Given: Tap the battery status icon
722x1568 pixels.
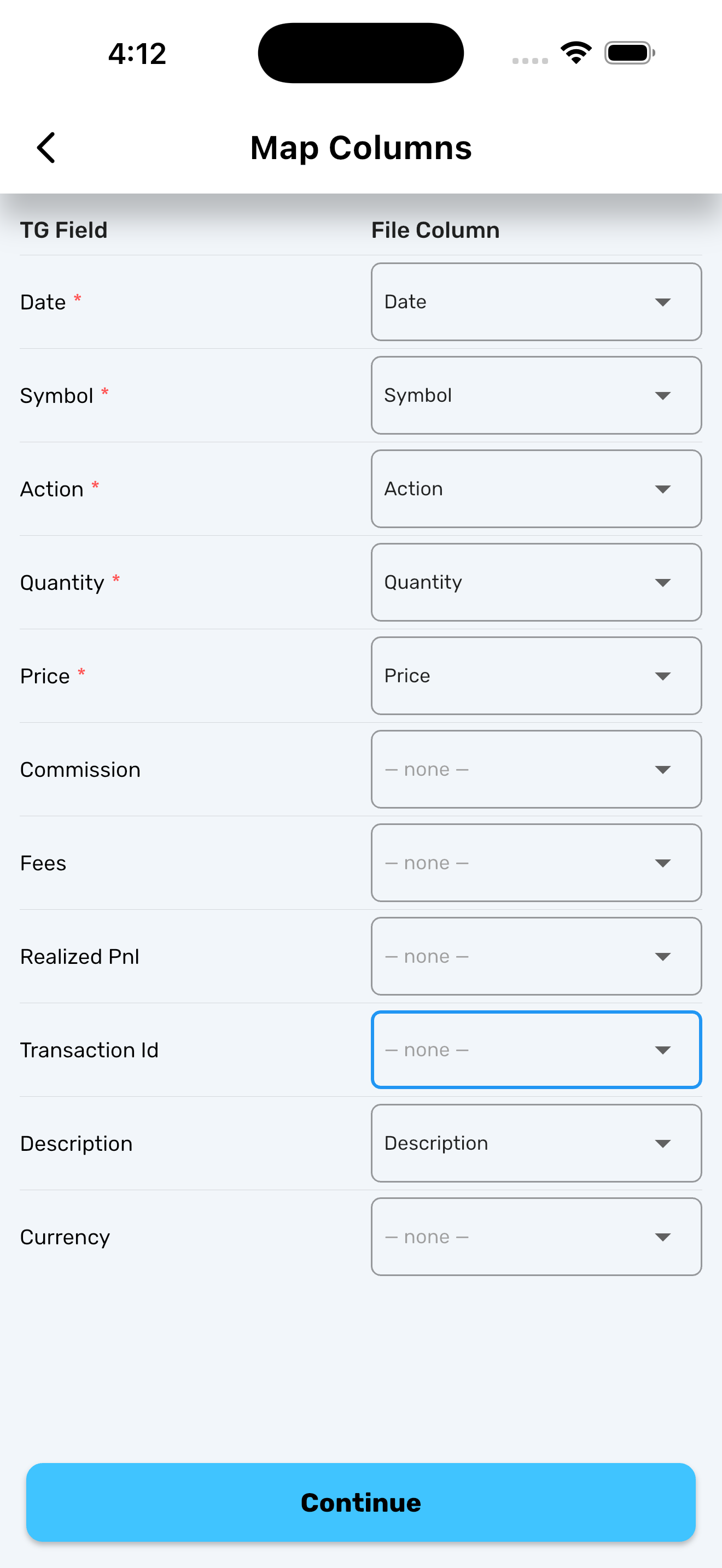Looking at the screenshot, I should coord(630,53).
